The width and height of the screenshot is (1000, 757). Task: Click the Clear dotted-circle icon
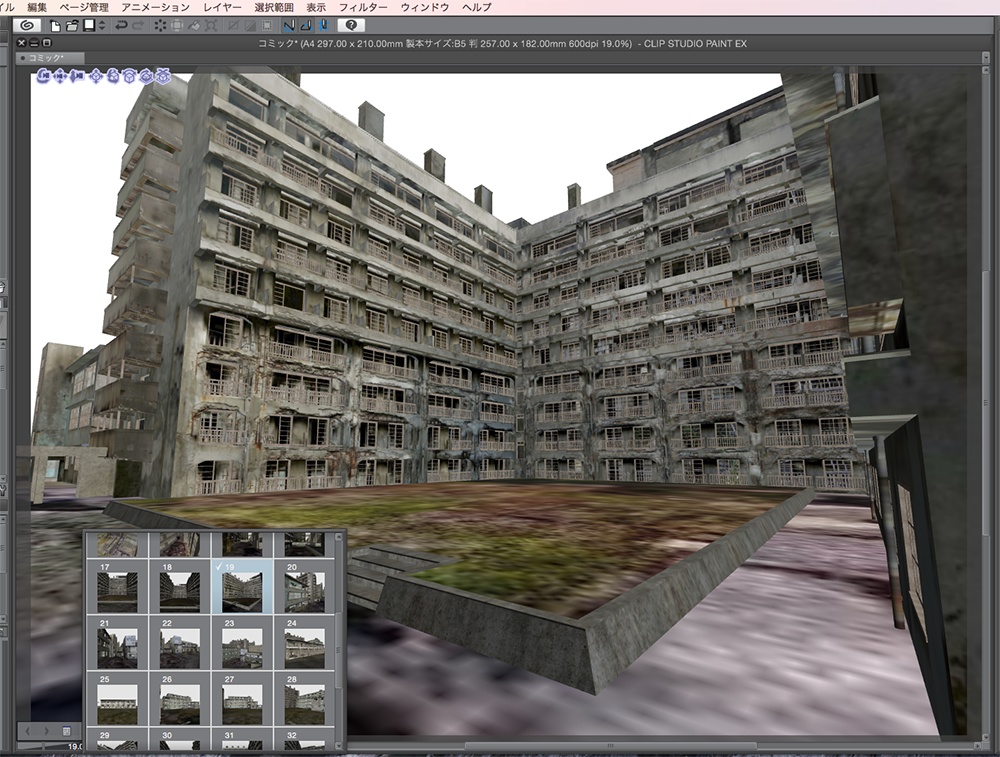(159, 26)
